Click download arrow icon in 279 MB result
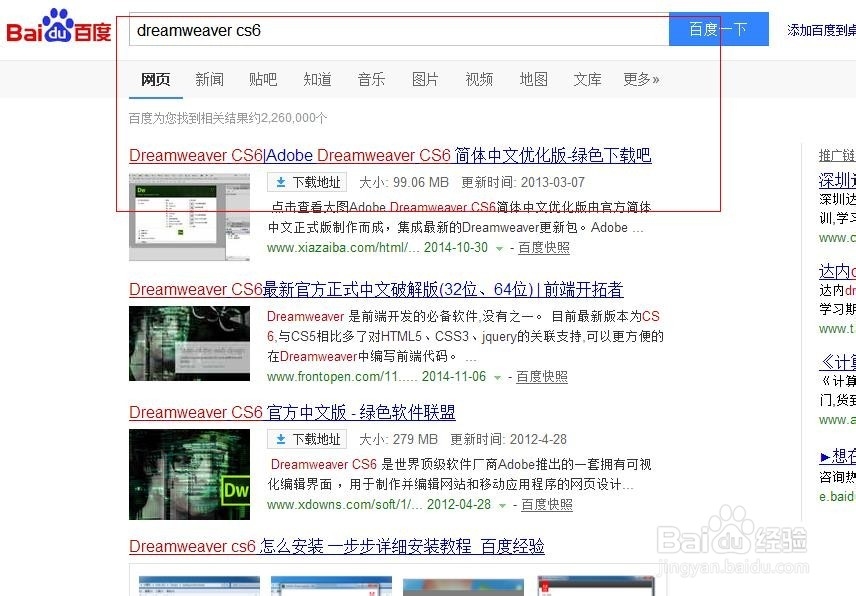This screenshot has width=856, height=596. pos(281,439)
